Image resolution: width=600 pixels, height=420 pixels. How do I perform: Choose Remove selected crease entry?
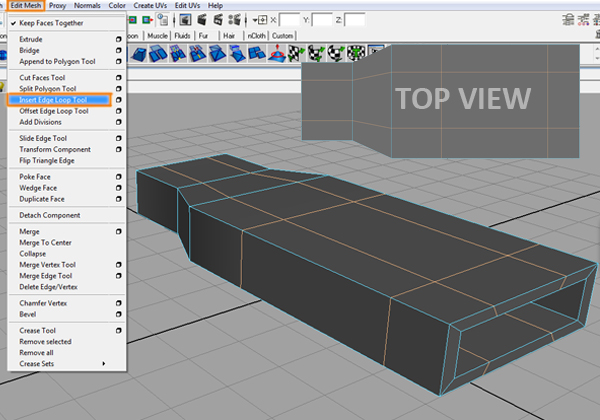[x=45, y=341]
